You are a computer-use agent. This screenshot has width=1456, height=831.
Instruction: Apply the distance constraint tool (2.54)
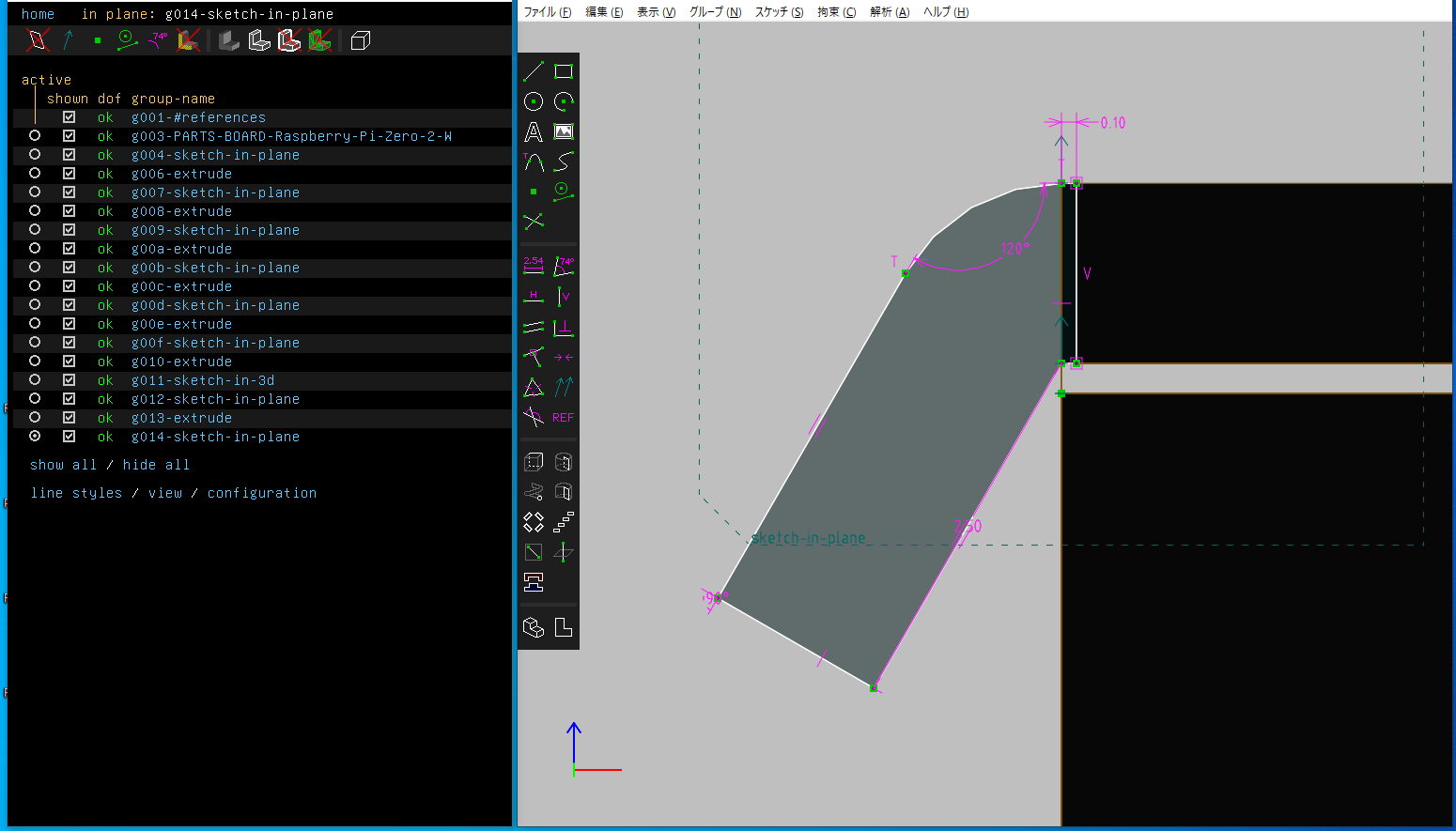(x=534, y=267)
